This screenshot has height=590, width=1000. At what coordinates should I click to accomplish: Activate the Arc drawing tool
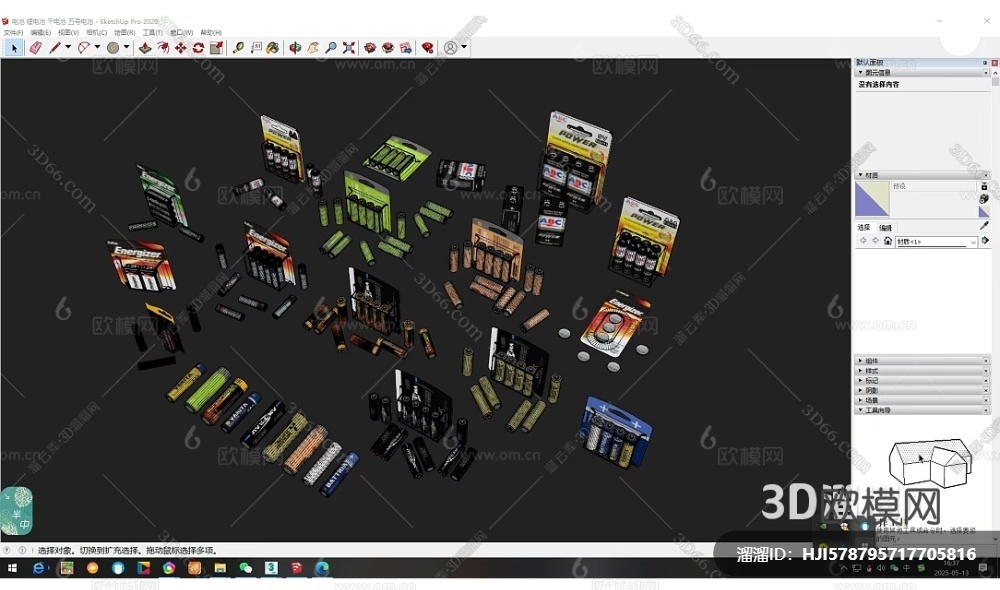click(x=84, y=48)
